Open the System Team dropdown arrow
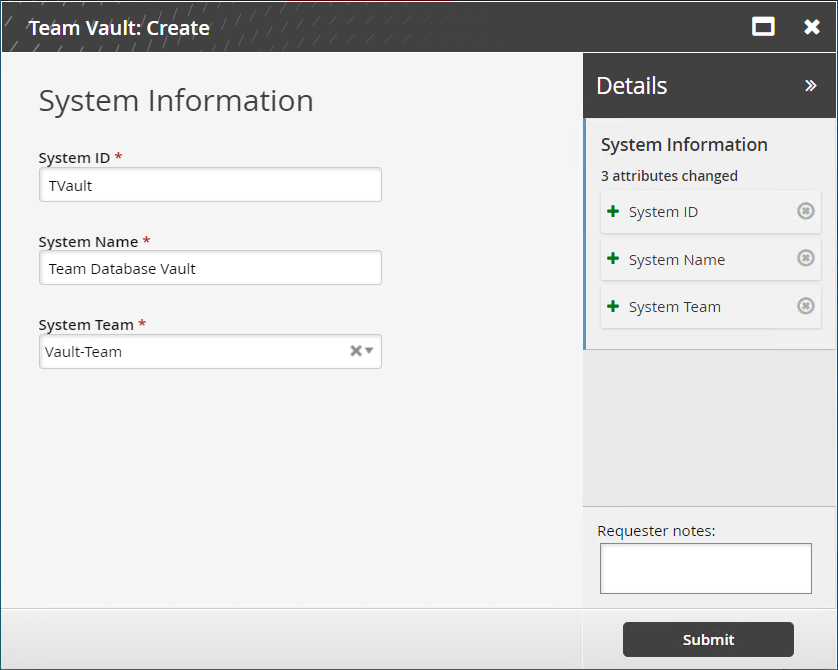 pos(369,351)
